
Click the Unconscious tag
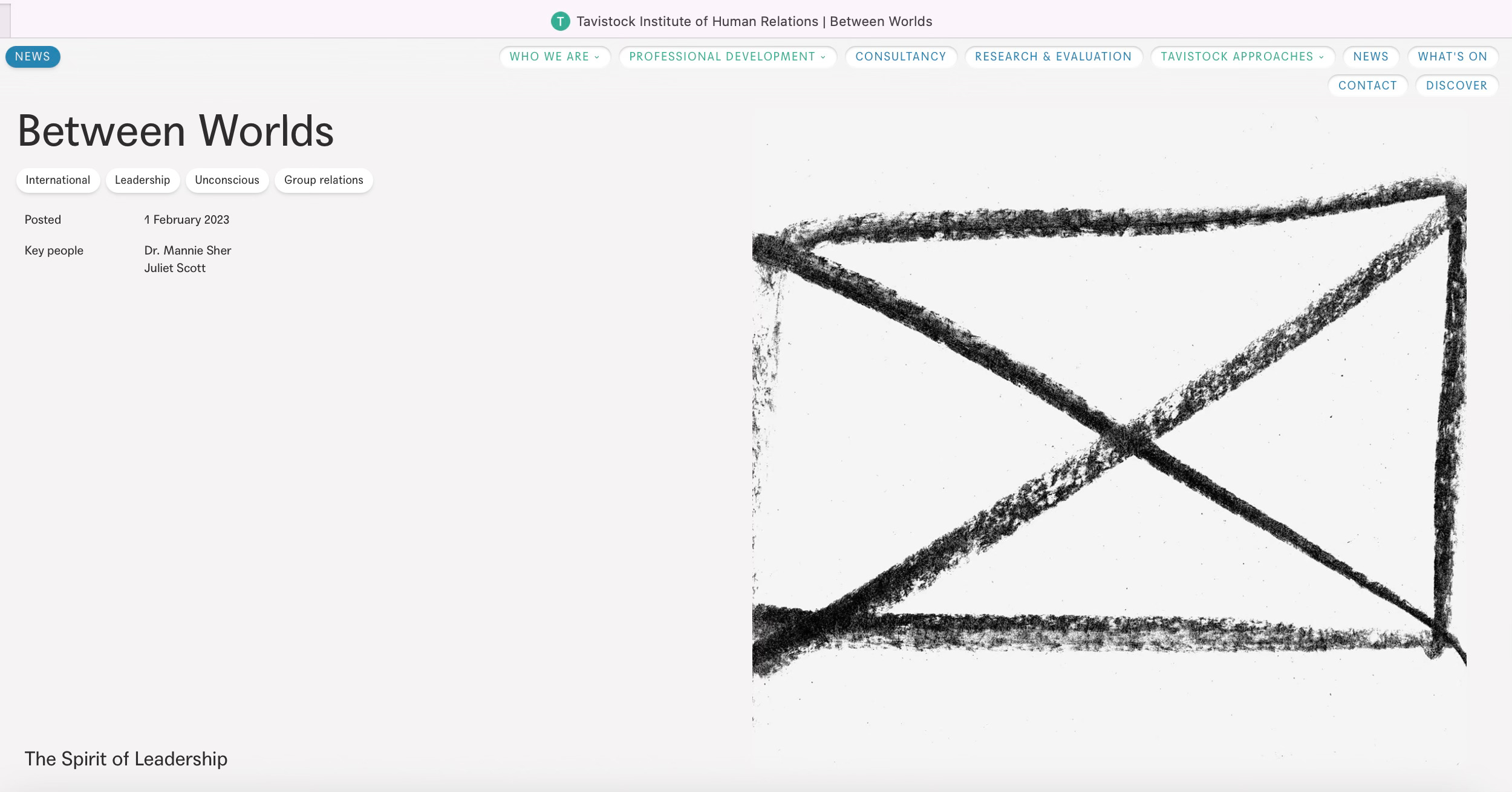227,180
